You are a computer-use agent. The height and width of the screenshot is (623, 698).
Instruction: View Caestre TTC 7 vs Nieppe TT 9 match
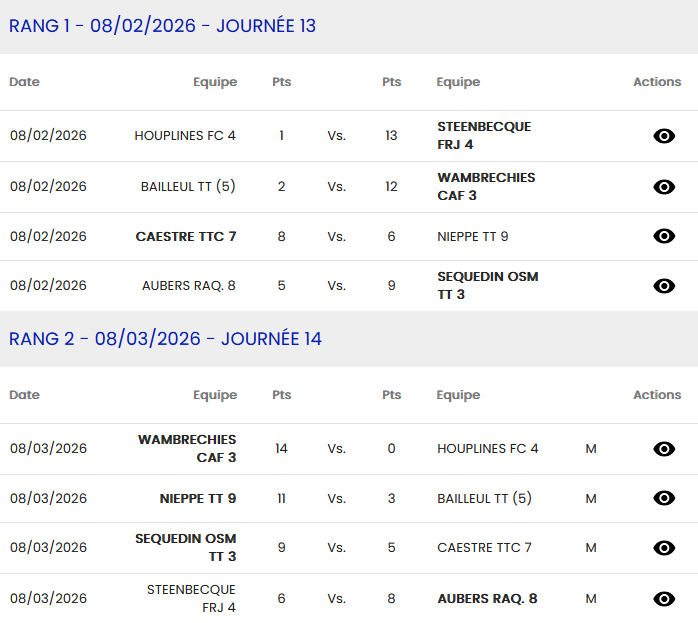[x=664, y=236]
